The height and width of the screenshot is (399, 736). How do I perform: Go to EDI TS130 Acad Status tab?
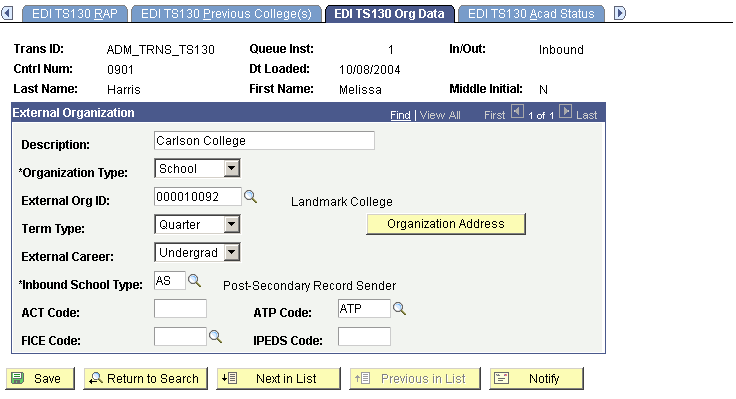(x=531, y=14)
